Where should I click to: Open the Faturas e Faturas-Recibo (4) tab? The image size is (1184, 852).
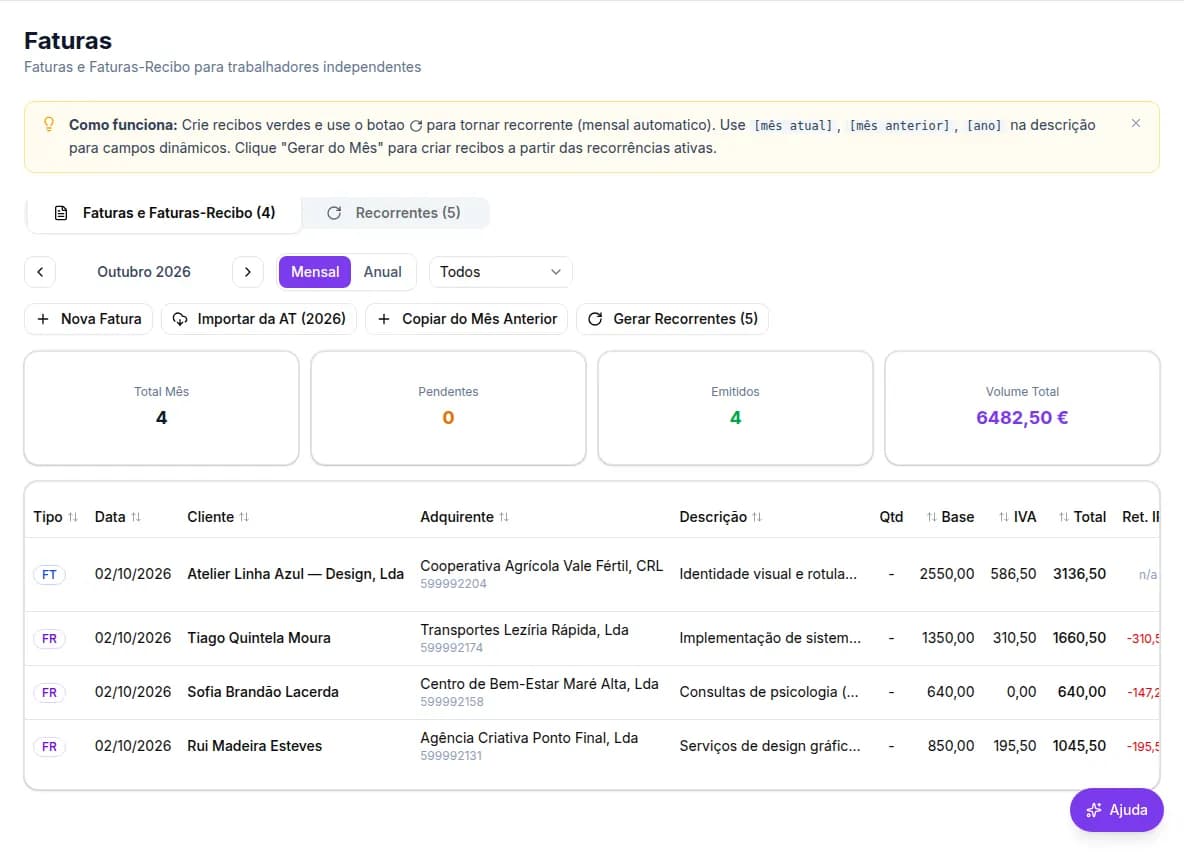click(165, 213)
